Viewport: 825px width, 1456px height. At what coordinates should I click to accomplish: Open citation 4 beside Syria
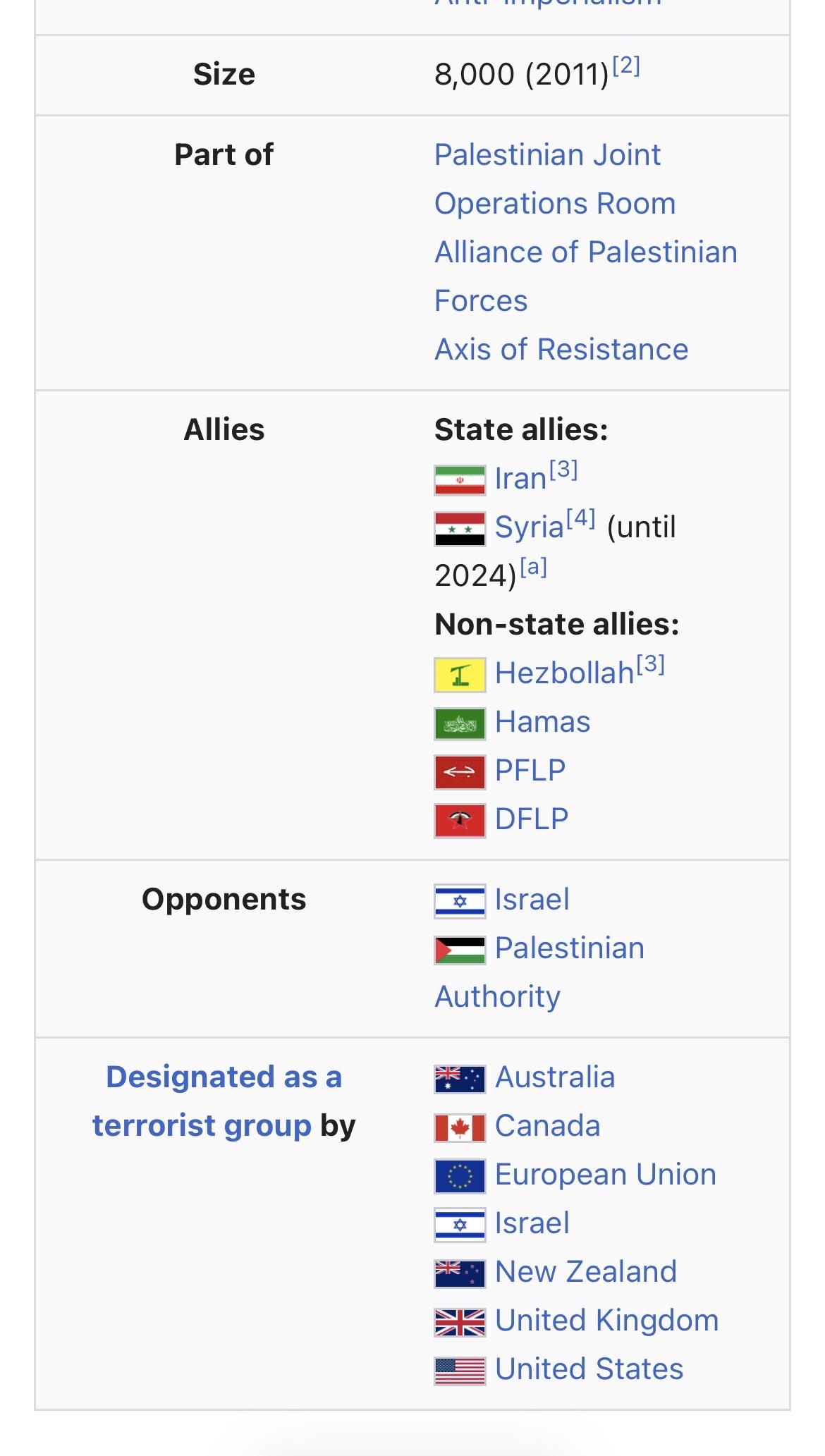point(581,519)
